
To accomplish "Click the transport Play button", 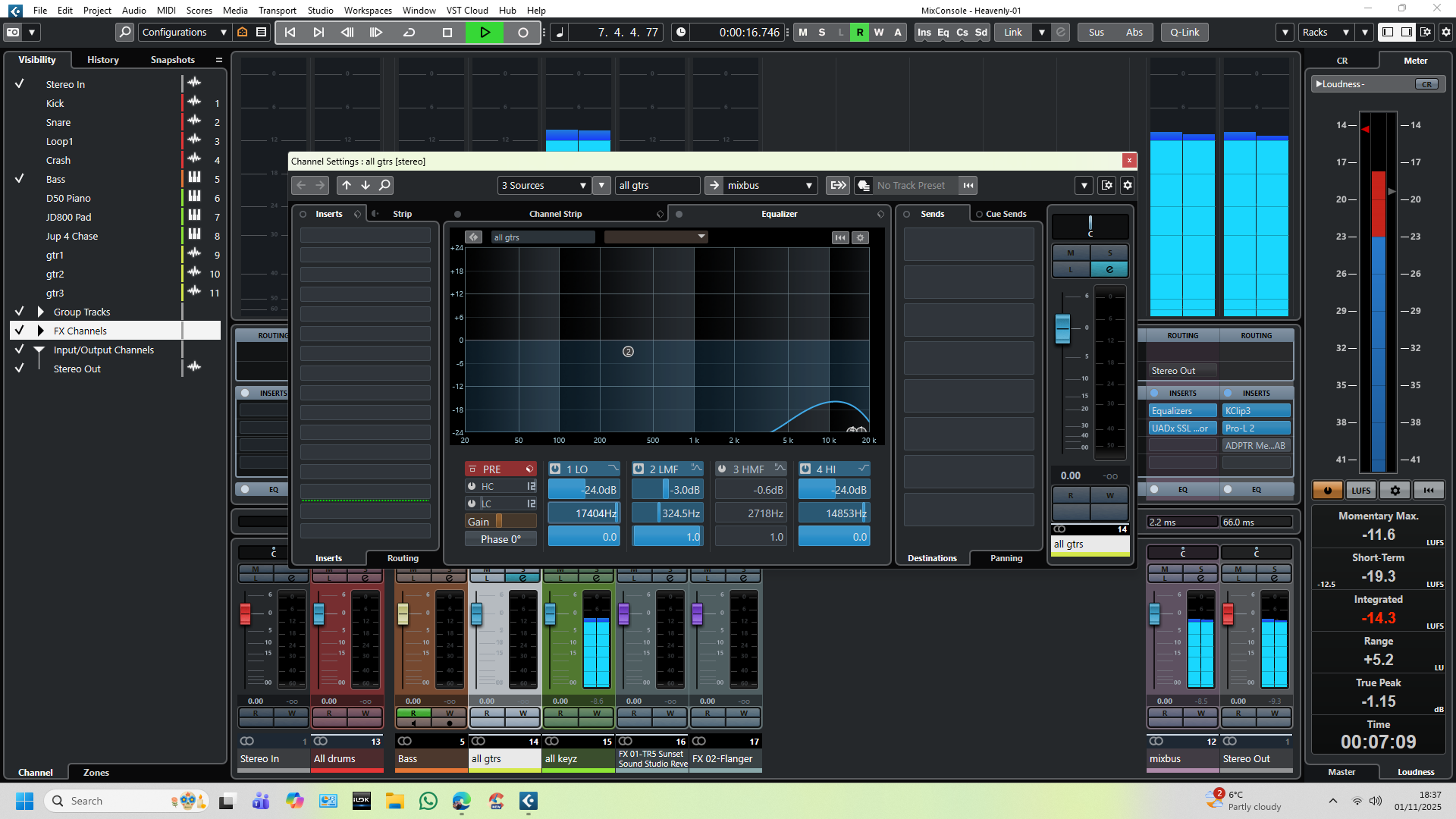I will click(x=485, y=33).
